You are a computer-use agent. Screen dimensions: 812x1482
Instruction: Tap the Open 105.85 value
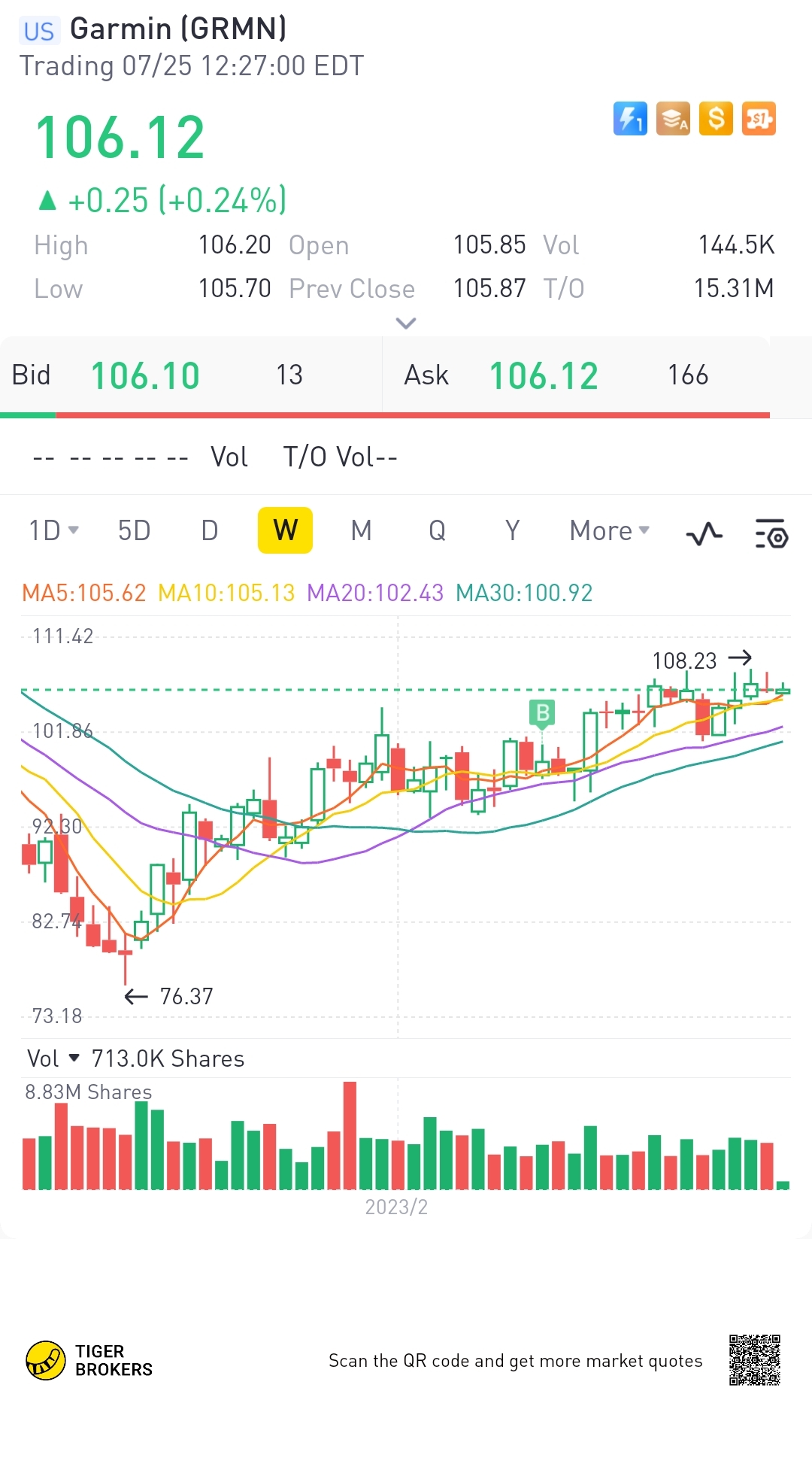[489, 244]
